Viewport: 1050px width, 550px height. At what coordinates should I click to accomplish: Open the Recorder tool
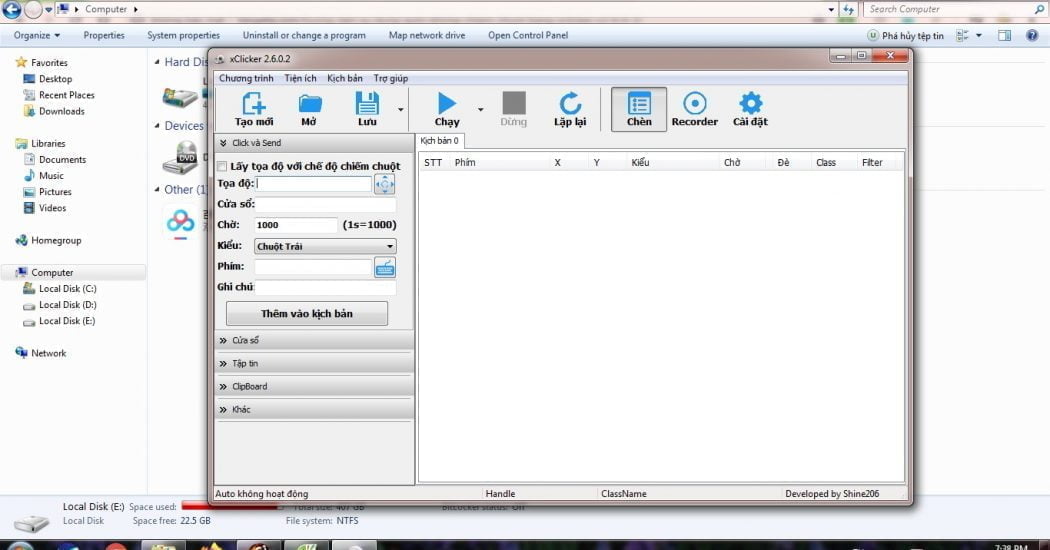tap(694, 109)
